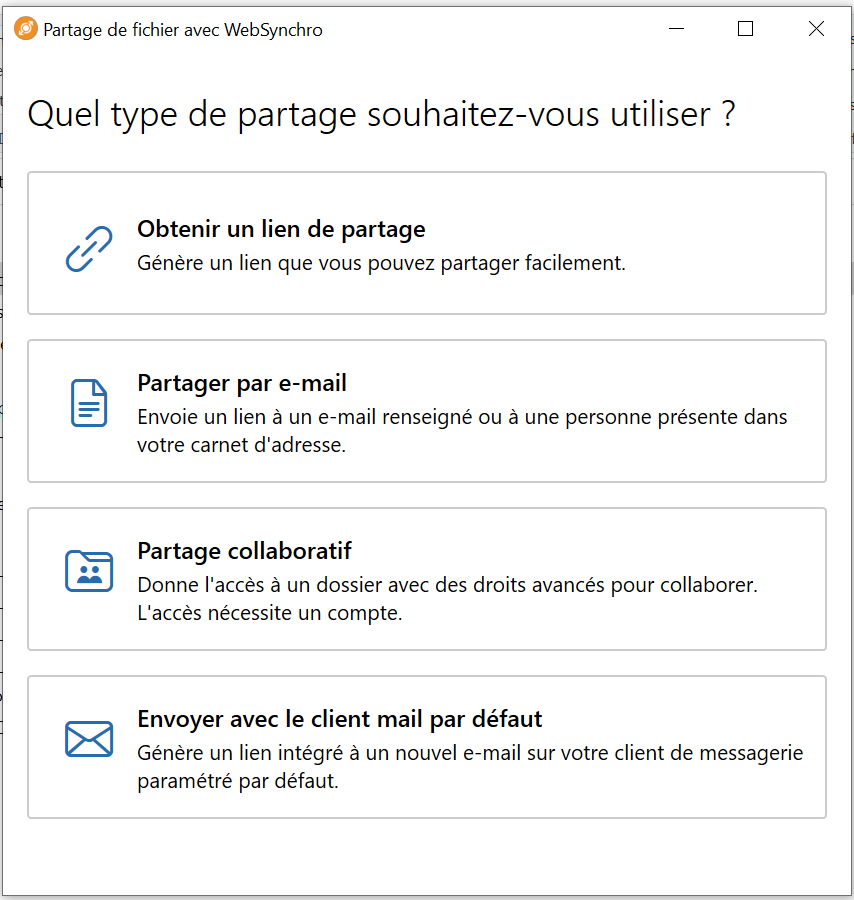Click the window title Partage de fichier avec WebSynchro
The width and height of the screenshot is (854, 900).
click(x=183, y=30)
